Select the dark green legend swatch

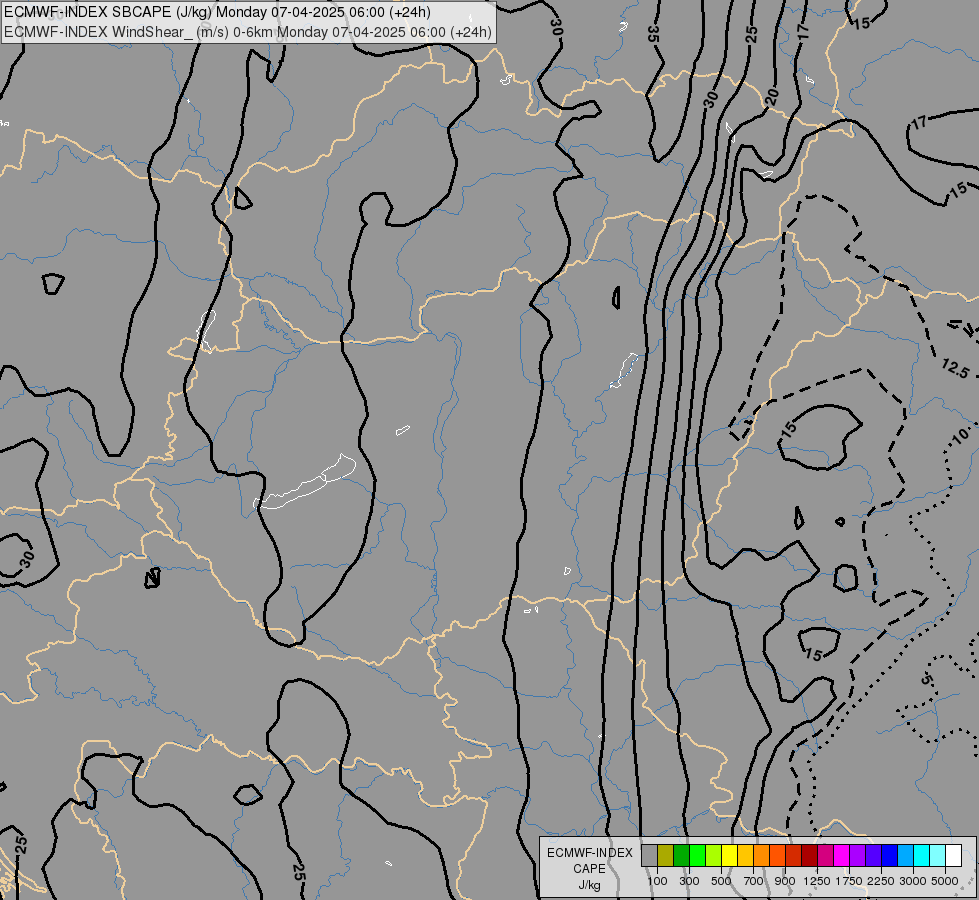[x=681, y=855]
